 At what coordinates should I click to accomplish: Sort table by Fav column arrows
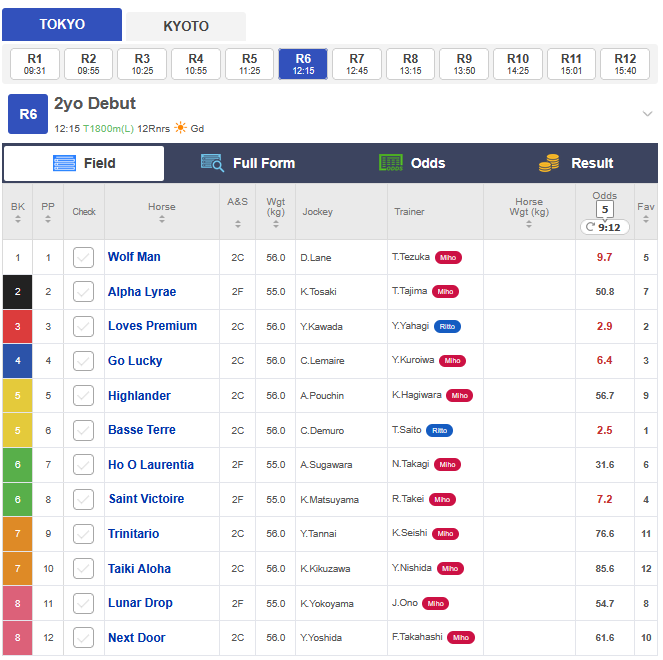pyautogui.click(x=646, y=219)
